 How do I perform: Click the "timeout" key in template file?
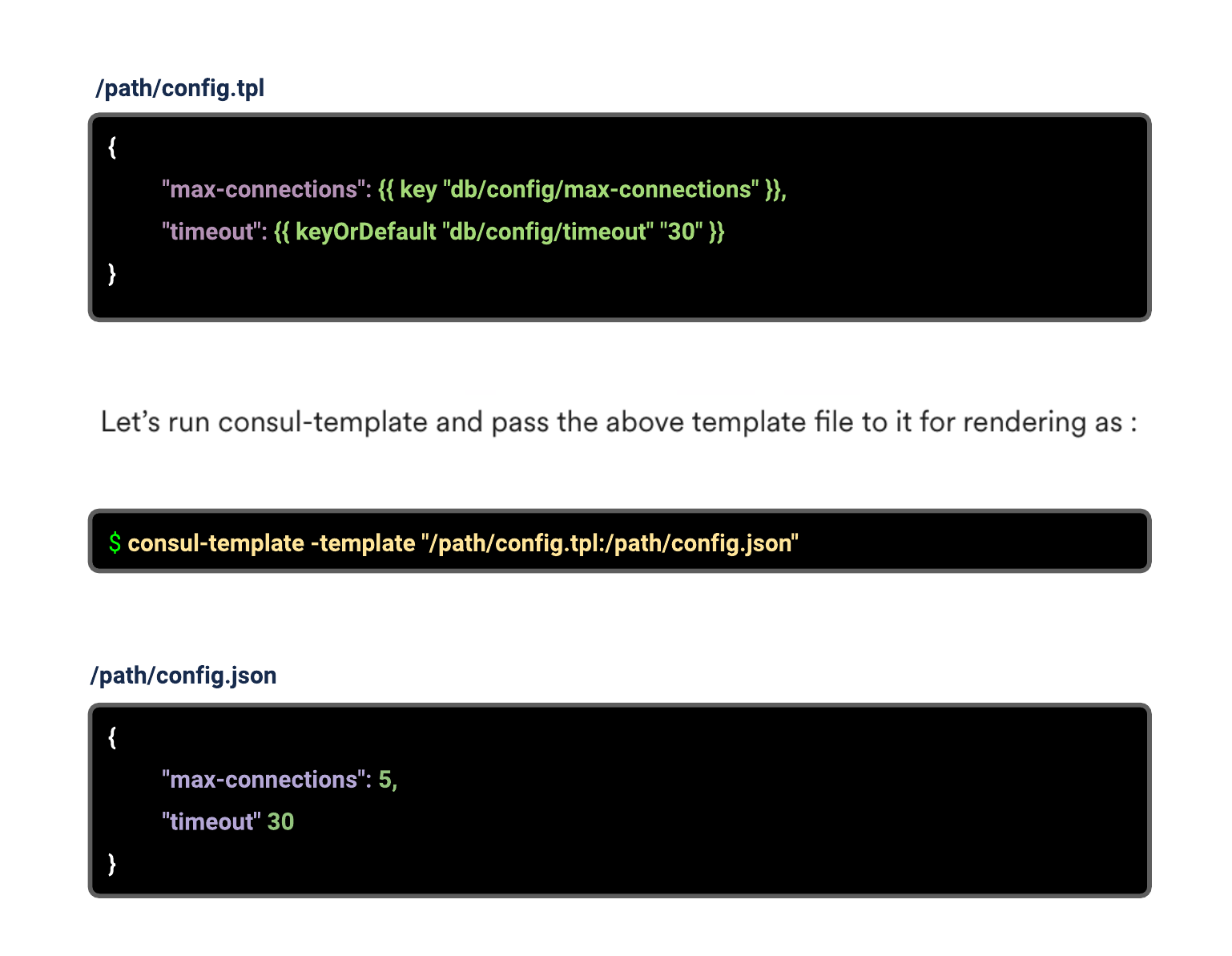coord(211,232)
